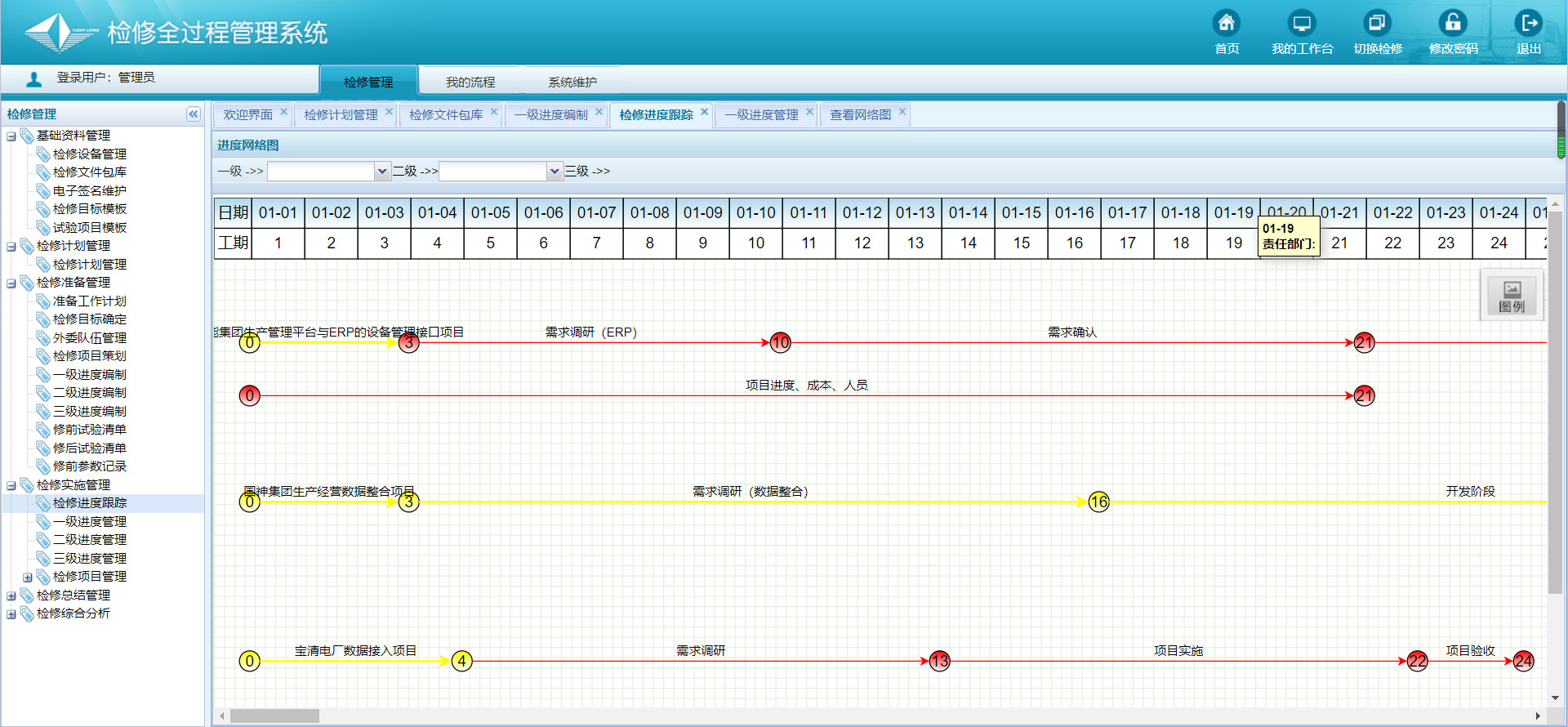This screenshot has height=727, width=1568.
Task: Switch to the 系统维护 tab
Action: click(572, 83)
